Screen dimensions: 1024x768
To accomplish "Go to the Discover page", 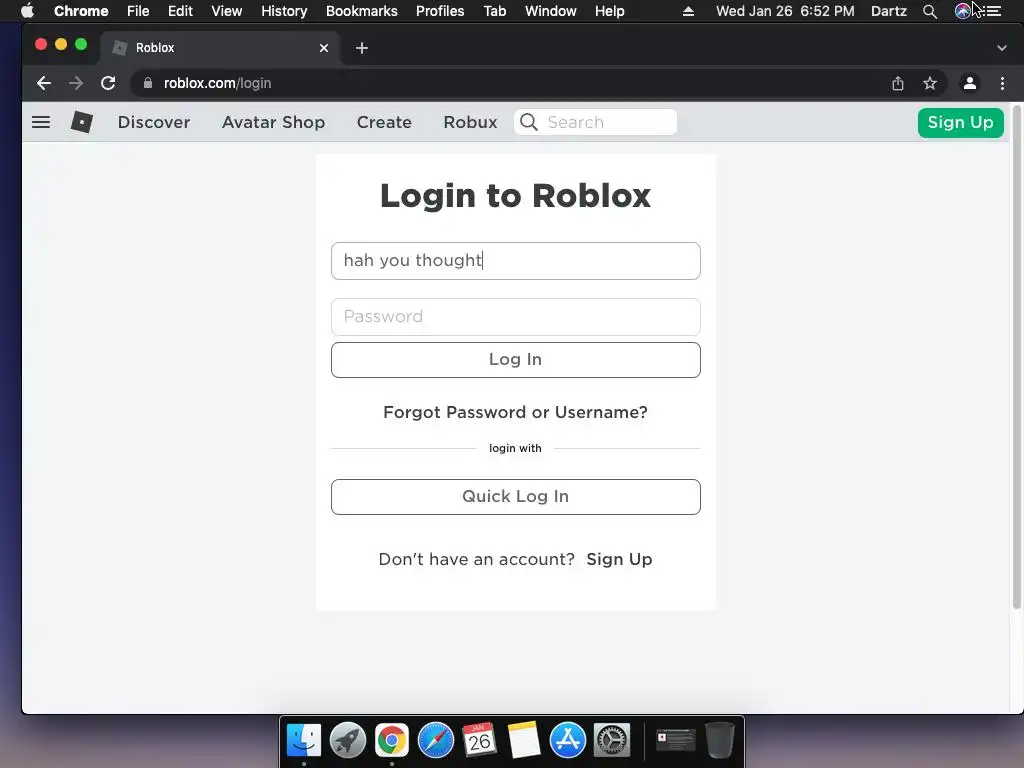I will [x=154, y=122].
